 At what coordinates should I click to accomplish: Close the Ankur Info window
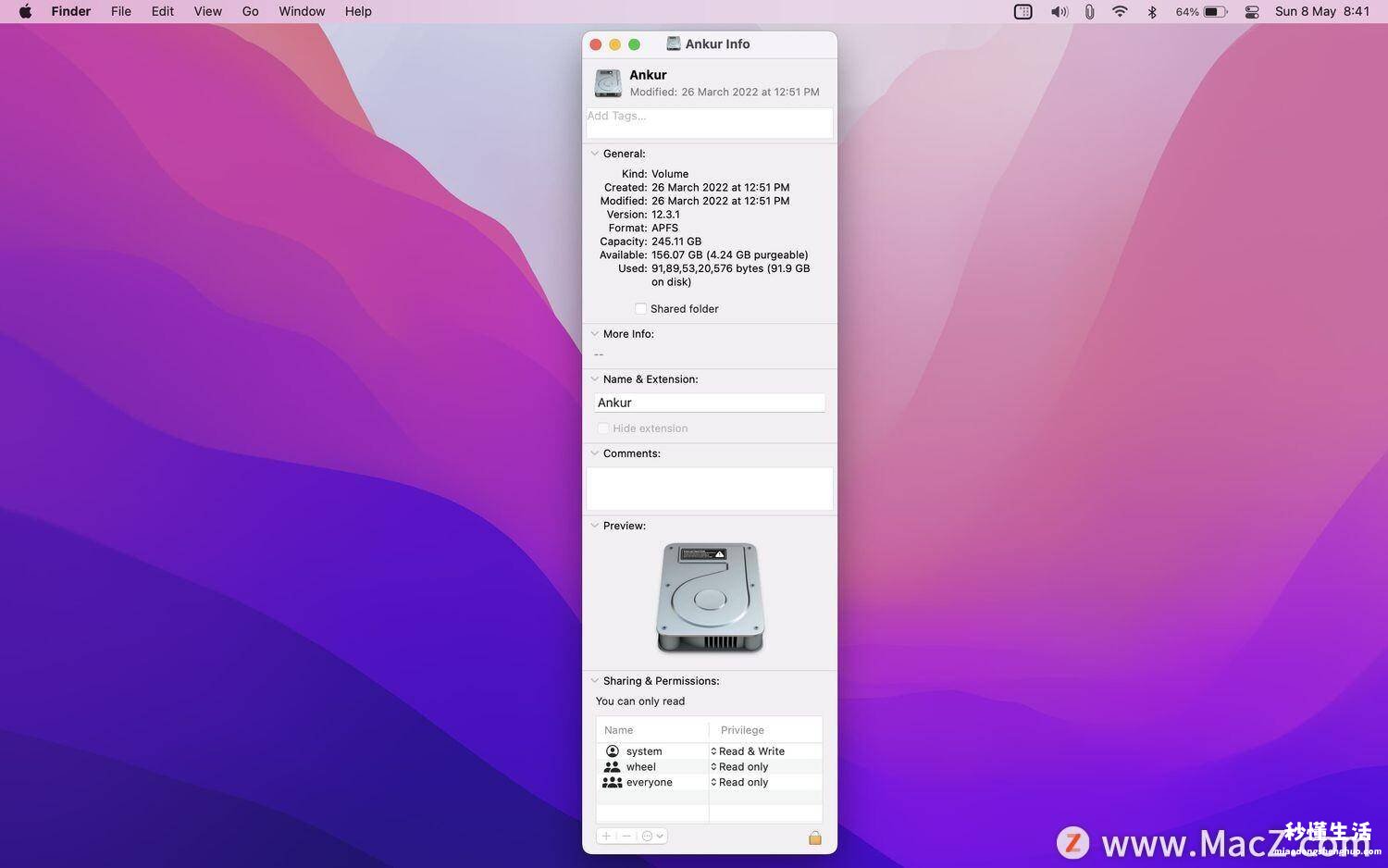tap(596, 44)
